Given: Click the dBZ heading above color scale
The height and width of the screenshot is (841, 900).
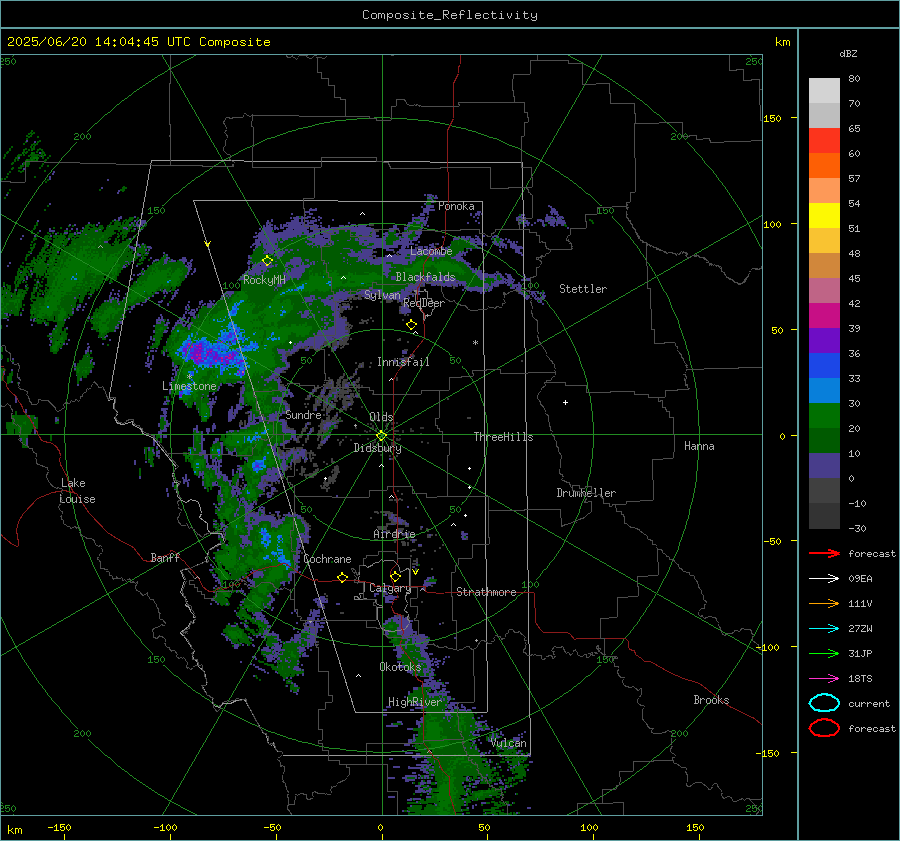Looking at the screenshot, I should [848, 53].
